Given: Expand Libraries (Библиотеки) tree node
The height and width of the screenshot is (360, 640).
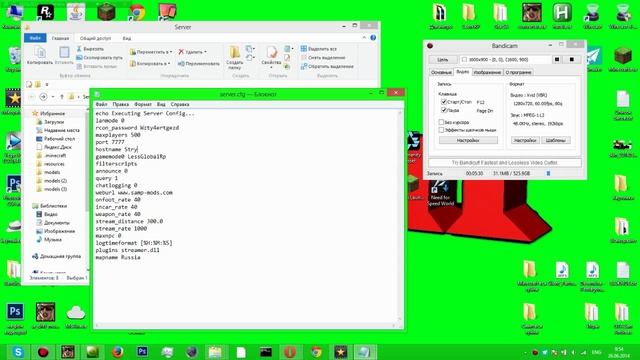Looking at the screenshot, I should coord(50,206).
